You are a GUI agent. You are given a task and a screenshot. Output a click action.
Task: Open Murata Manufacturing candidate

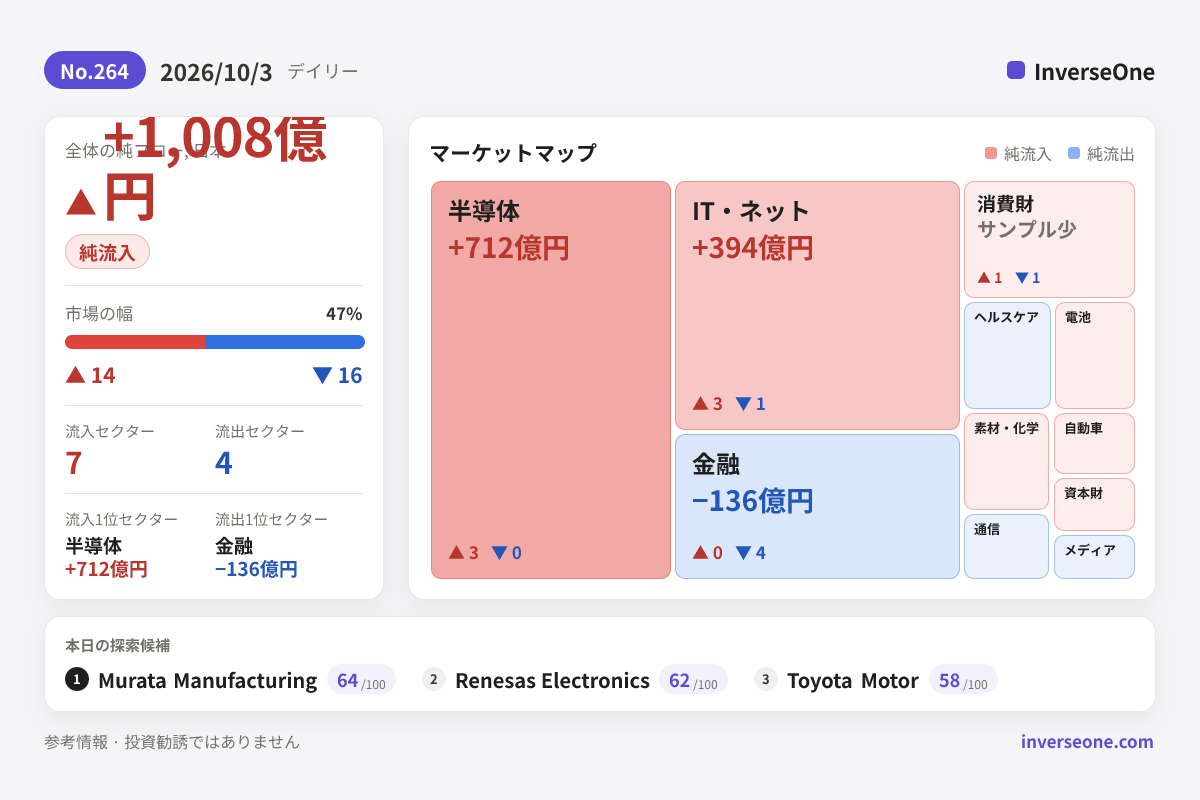pyautogui.click(x=207, y=680)
